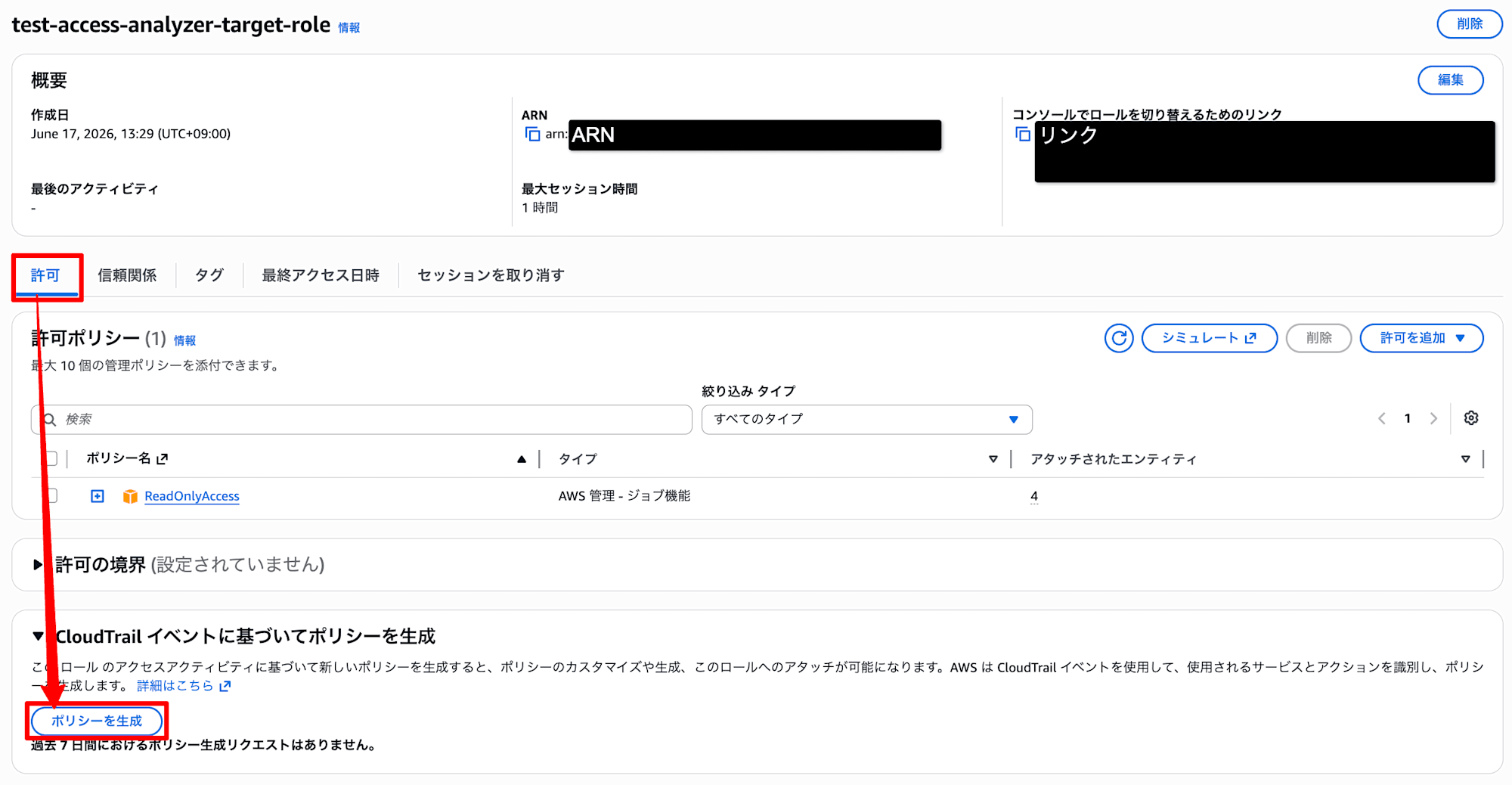Open セッションを取り消す tab
1512x785 pixels.
[491, 275]
